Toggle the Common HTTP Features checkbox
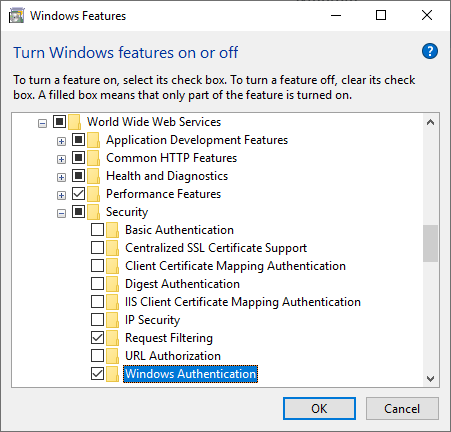This screenshot has height=432, width=451. pyautogui.click(x=78, y=158)
